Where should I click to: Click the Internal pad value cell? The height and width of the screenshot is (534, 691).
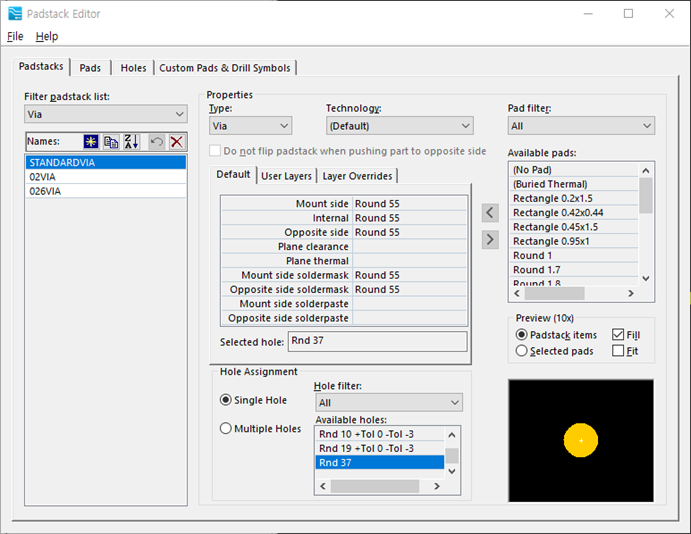tap(409, 218)
